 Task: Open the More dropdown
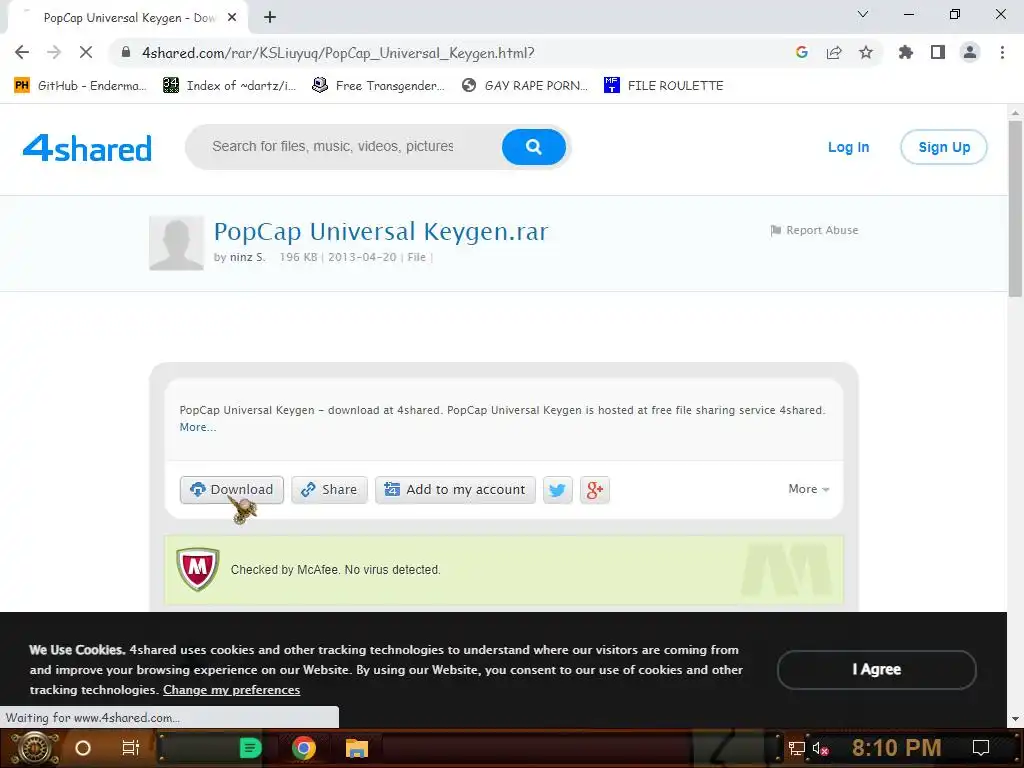click(808, 489)
